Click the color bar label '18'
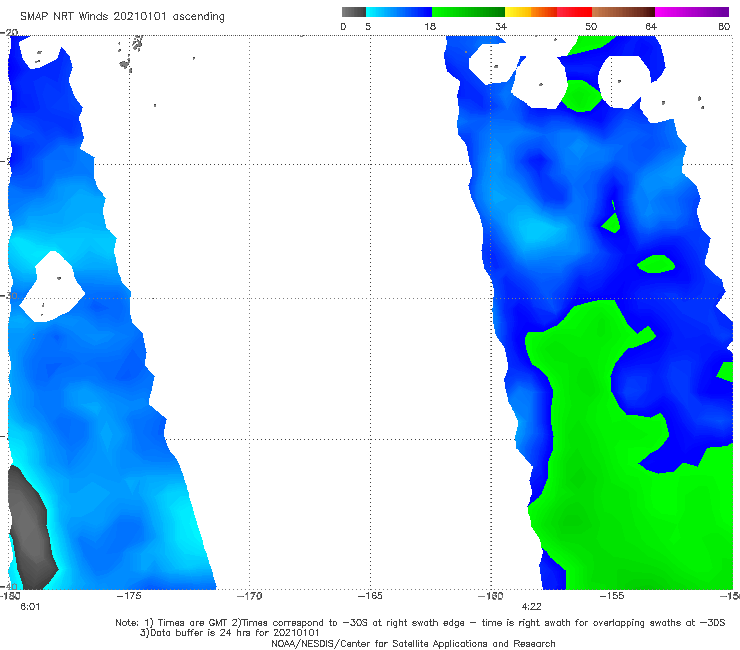740x650 pixels. click(430, 26)
